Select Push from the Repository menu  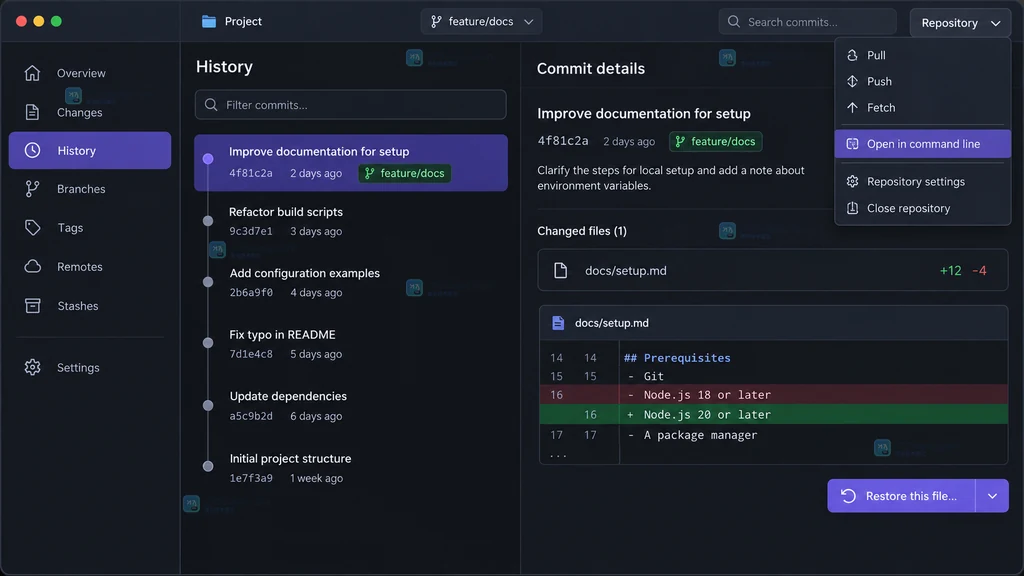point(922,81)
